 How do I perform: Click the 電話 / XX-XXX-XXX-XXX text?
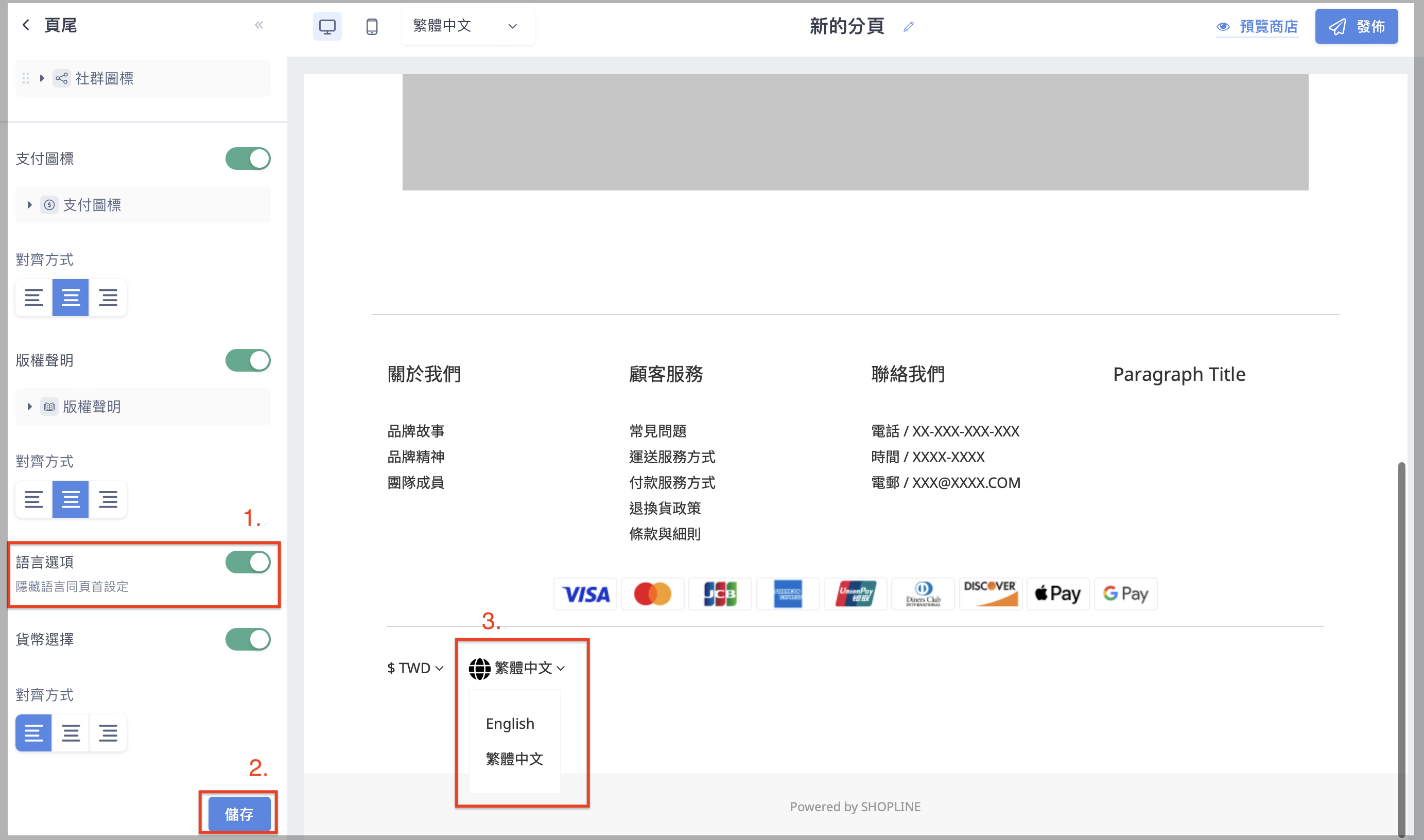(x=945, y=431)
